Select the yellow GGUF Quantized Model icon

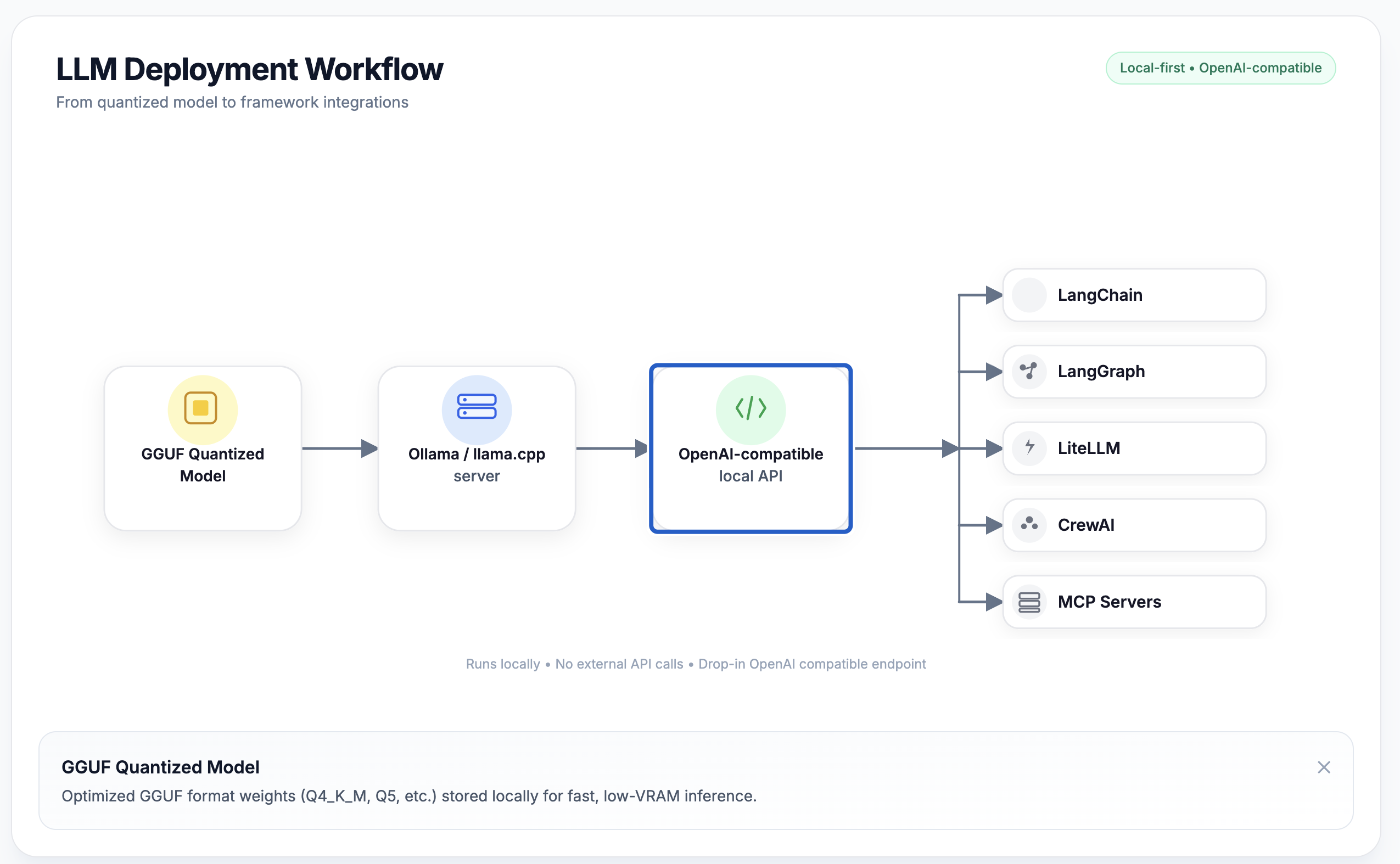point(201,409)
